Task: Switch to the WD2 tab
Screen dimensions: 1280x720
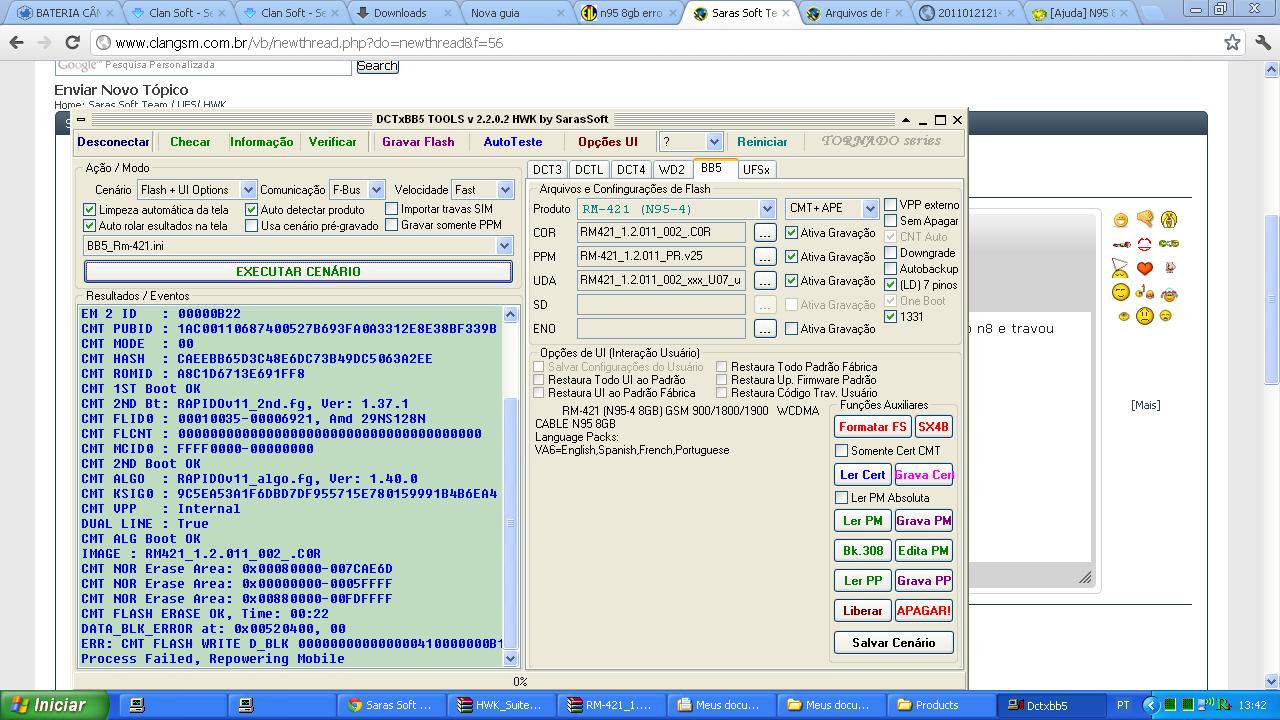Action: pos(672,170)
